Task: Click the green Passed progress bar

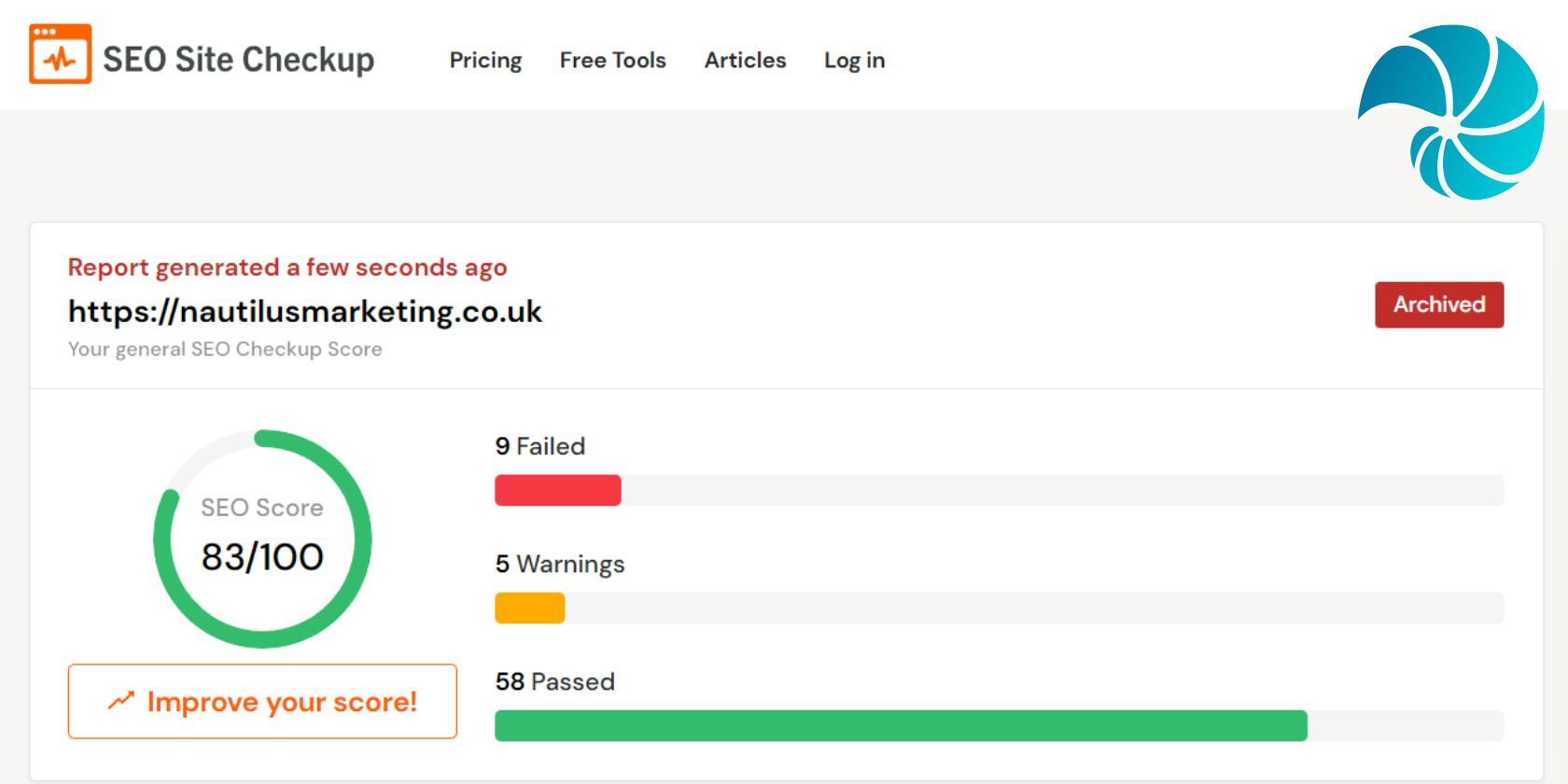Action: pyautogui.click(x=901, y=725)
